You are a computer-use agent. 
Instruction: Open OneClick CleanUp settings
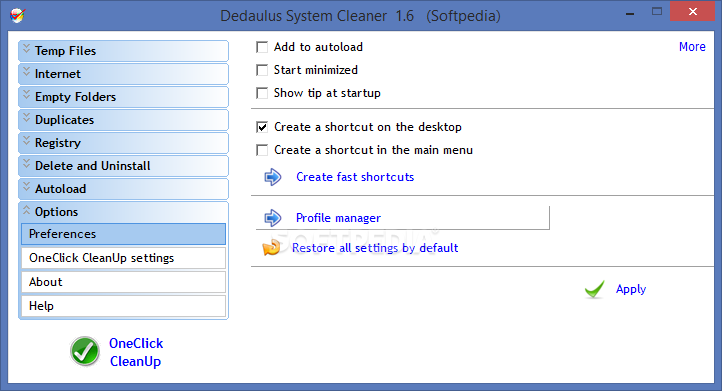point(123,258)
